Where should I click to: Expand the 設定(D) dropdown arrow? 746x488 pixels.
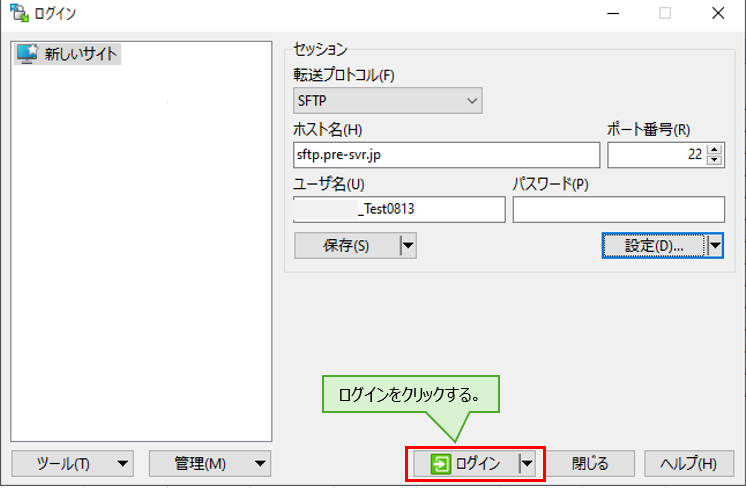(x=715, y=245)
